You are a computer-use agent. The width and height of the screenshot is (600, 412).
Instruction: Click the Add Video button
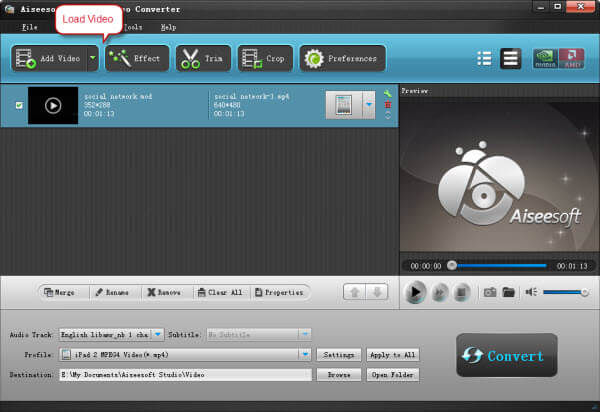(x=49, y=58)
